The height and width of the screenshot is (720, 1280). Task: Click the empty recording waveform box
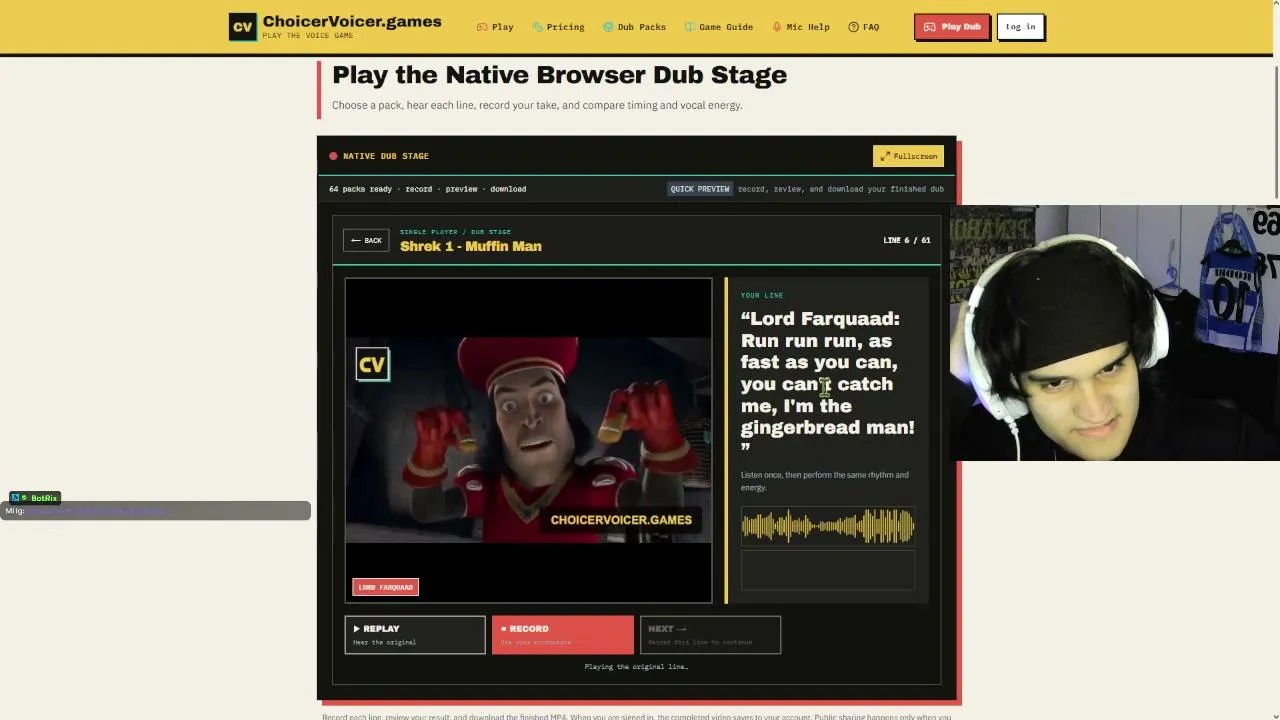point(827,570)
